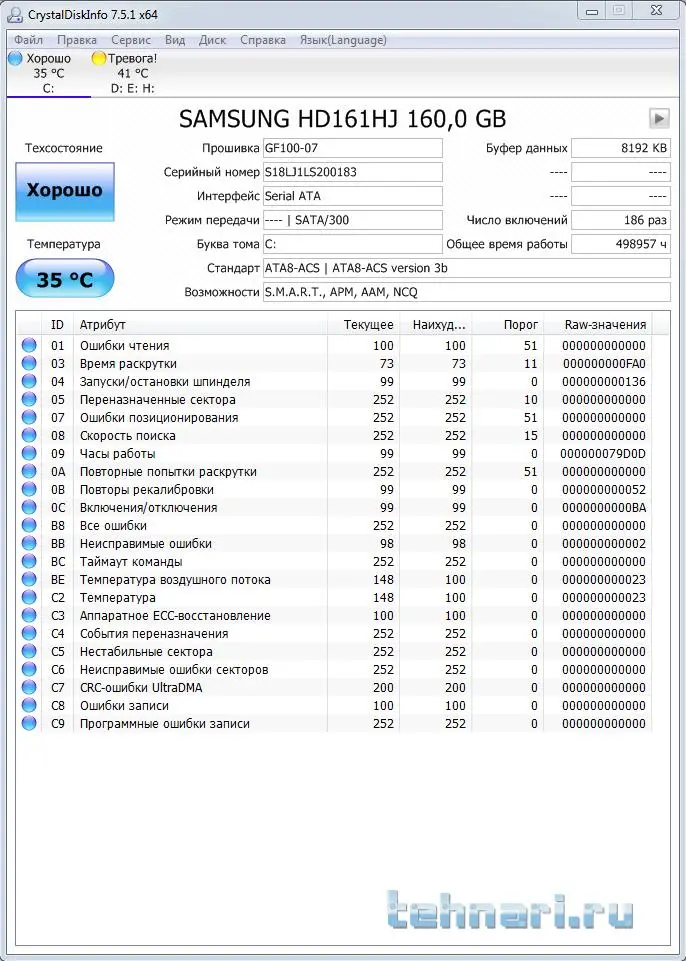The height and width of the screenshot is (961, 686).
Task: Click status icon of C8 Ошибки записи row
Action: (29, 705)
